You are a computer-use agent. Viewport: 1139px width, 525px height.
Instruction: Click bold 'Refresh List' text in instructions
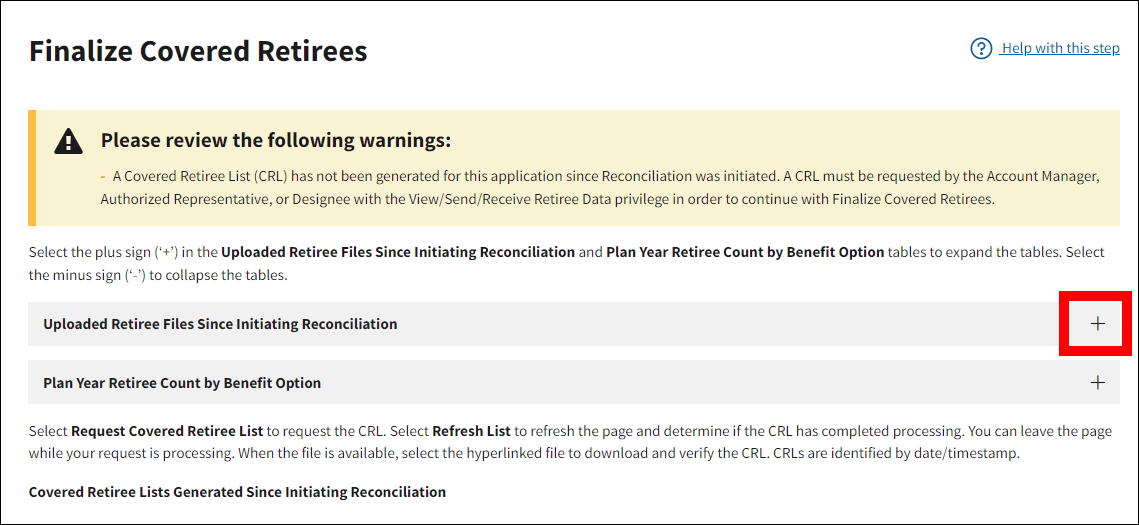pos(471,431)
